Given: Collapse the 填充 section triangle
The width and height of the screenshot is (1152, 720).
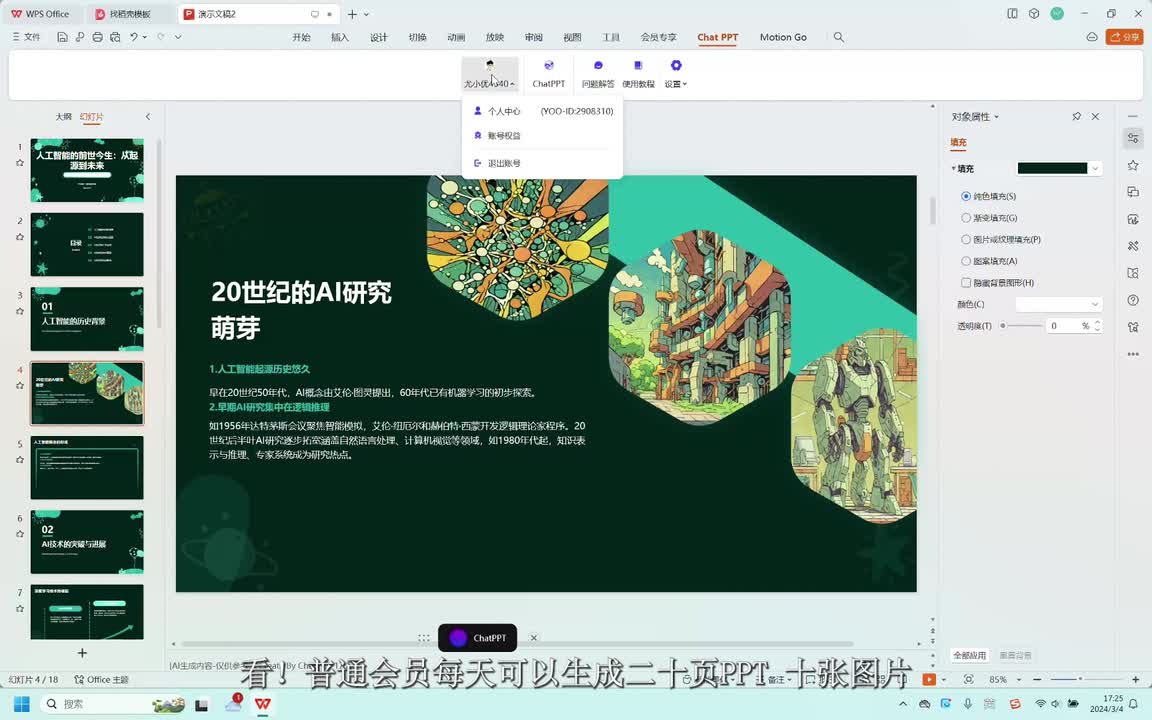Looking at the screenshot, I should 954,169.
